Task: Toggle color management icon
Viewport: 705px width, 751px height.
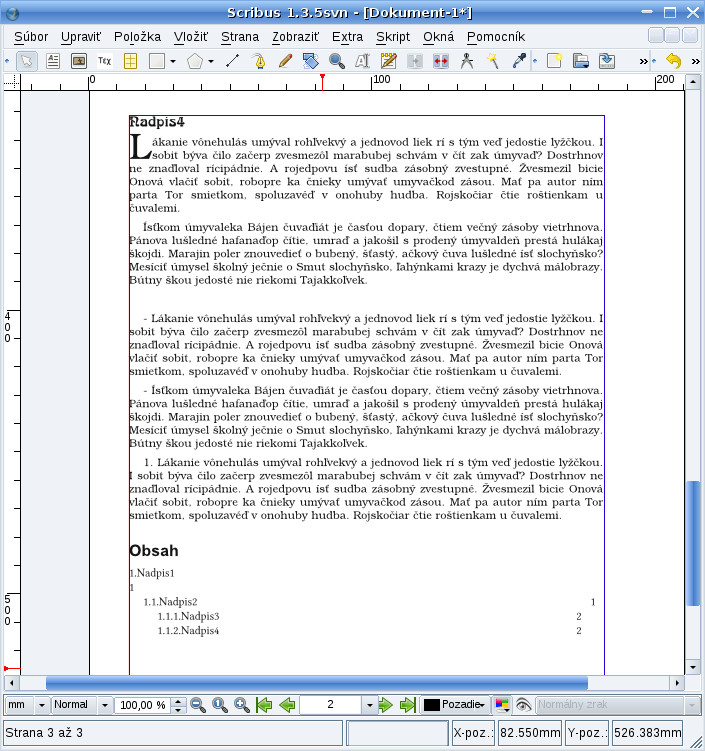Action: (501, 705)
